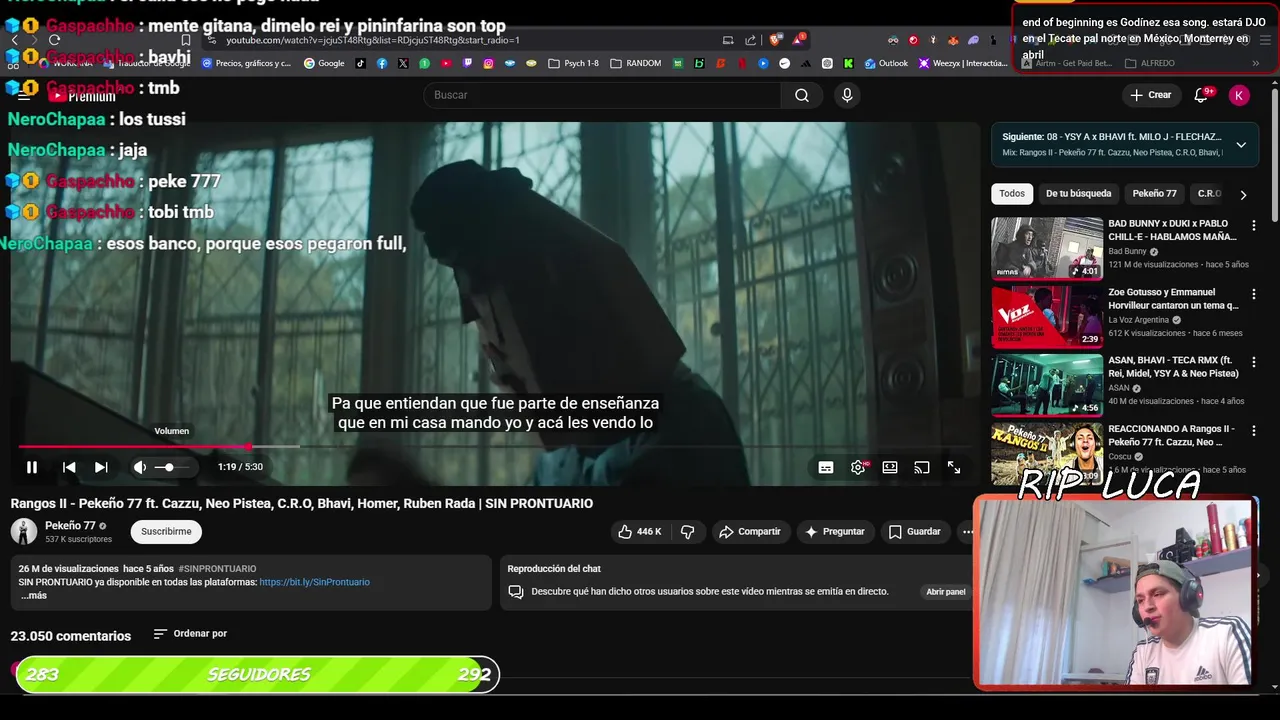1280x720 pixels.
Task: Subscribe with the Suscribirme button
Action: coord(166,532)
